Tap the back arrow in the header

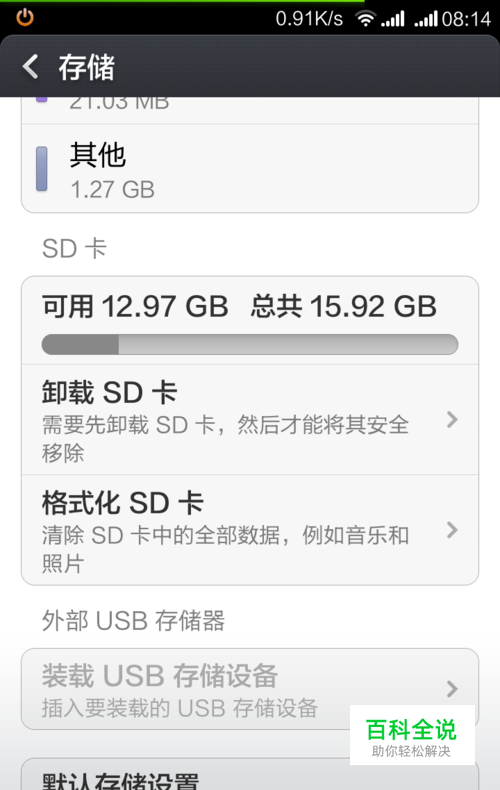click(31, 67)
